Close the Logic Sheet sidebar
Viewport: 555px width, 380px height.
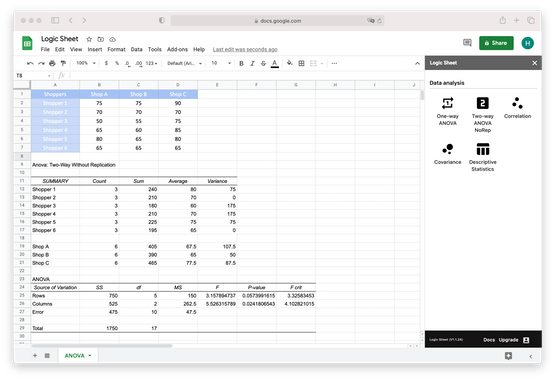(534, 63)
